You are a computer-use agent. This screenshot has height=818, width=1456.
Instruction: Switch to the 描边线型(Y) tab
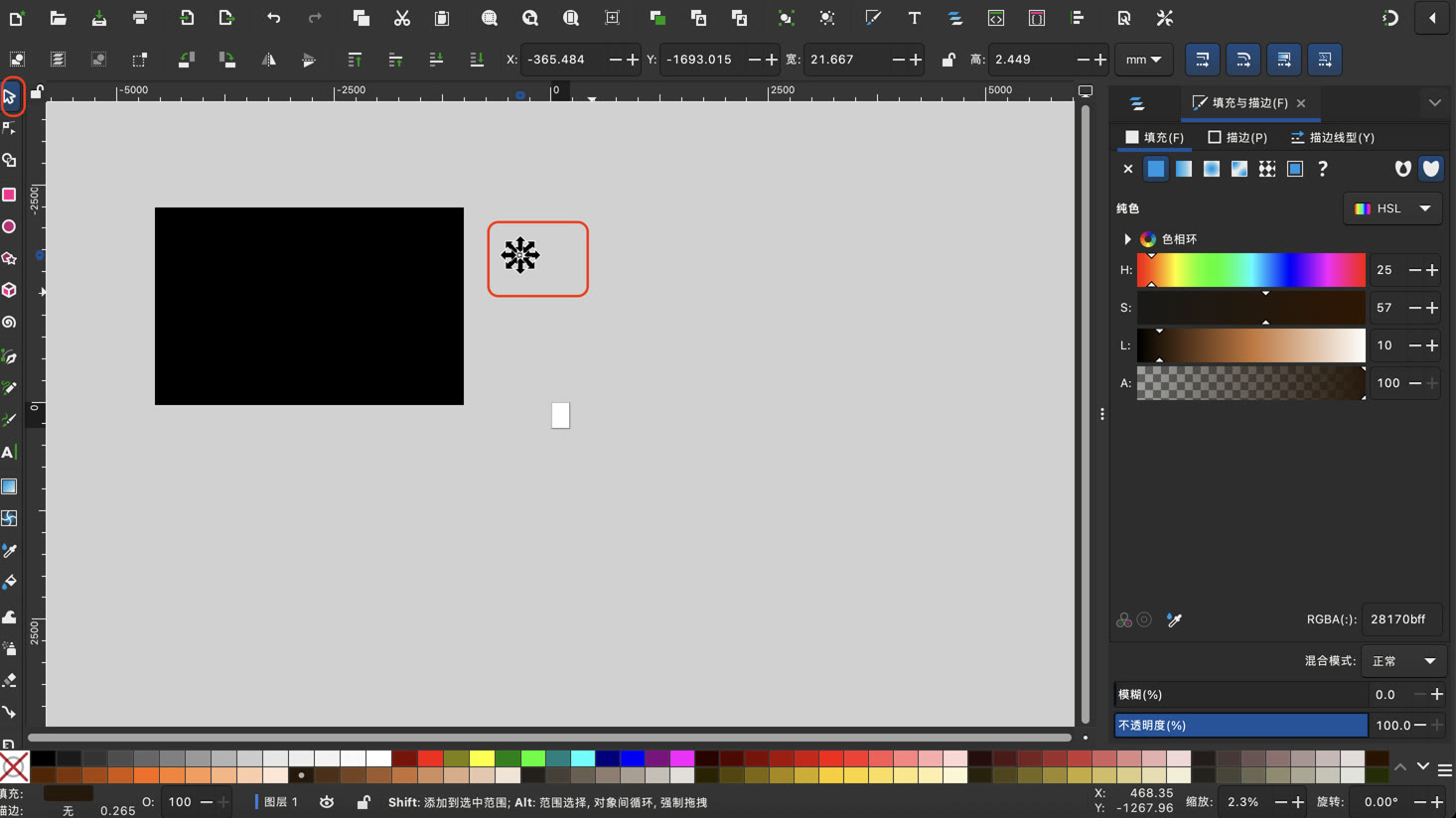click(1331, 137)
